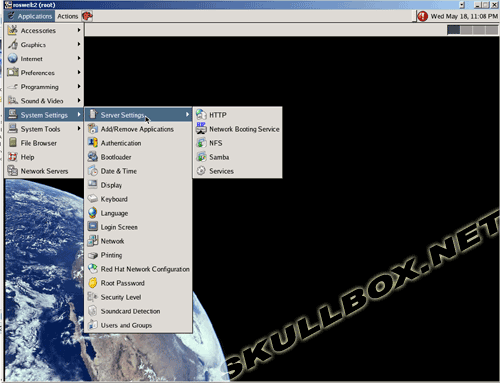Open the Actions panel menu
Image resolution: width=500 pixels, height=383 pixels.
(68, 16)
